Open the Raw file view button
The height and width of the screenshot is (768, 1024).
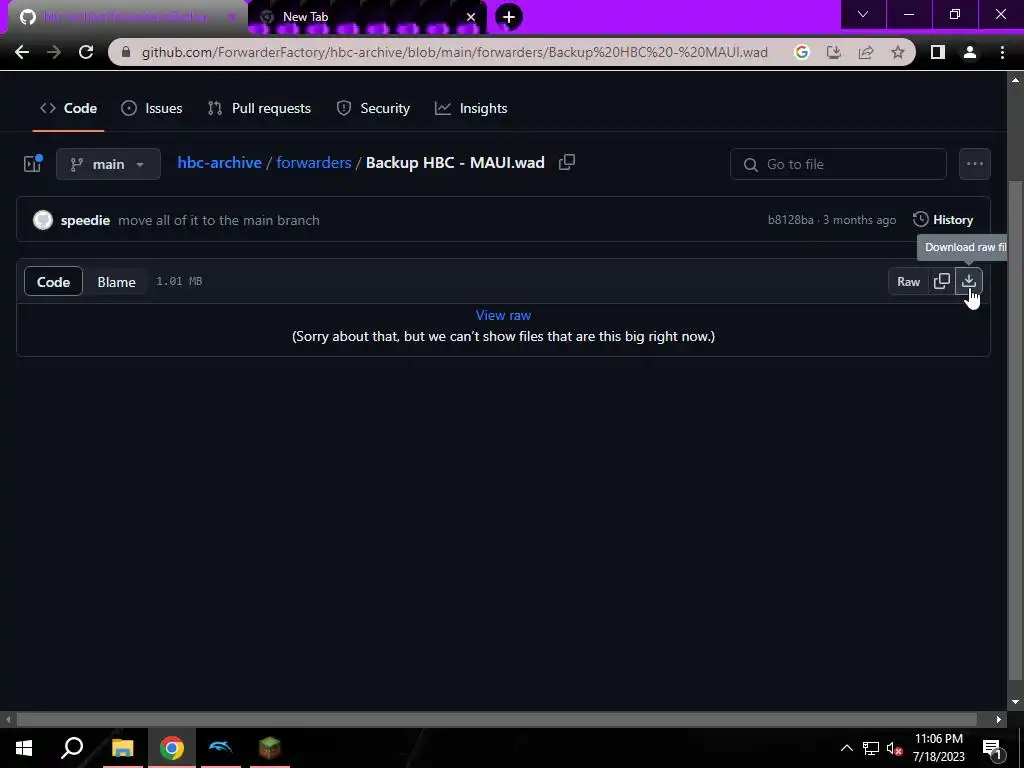908,281
